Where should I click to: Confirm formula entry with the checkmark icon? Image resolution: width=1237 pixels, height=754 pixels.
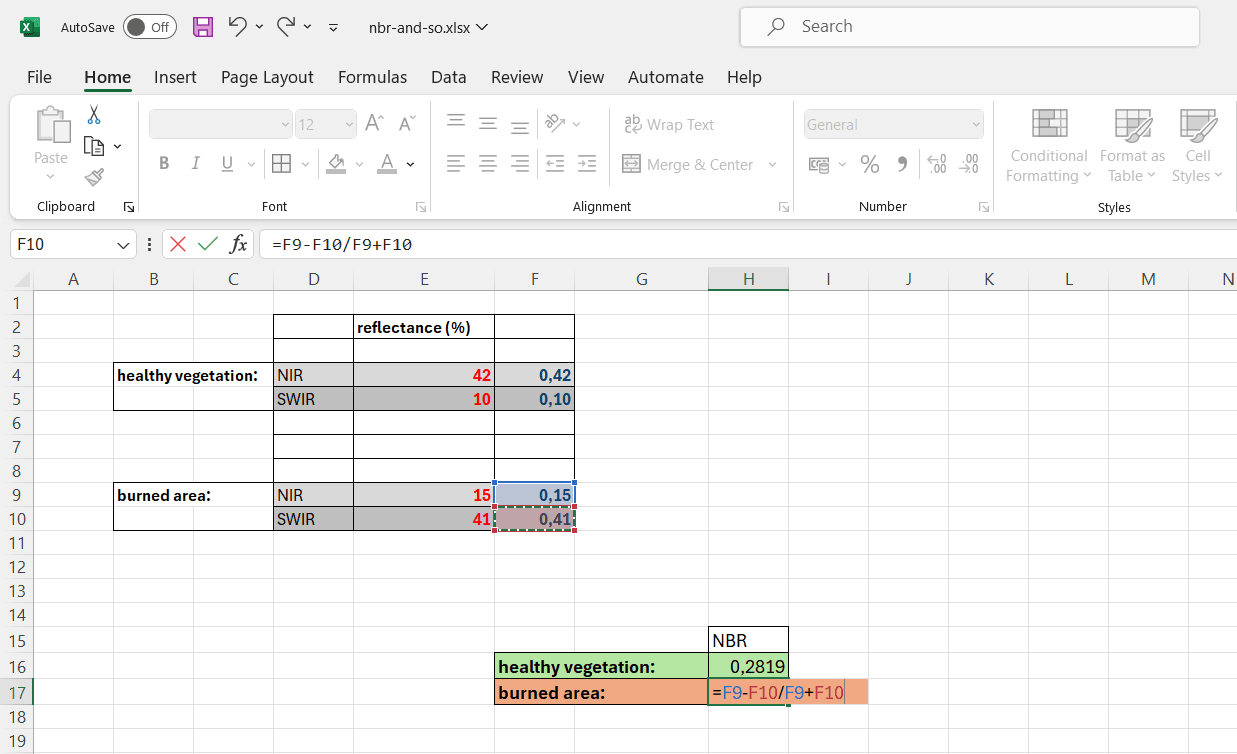coord(208,244)
